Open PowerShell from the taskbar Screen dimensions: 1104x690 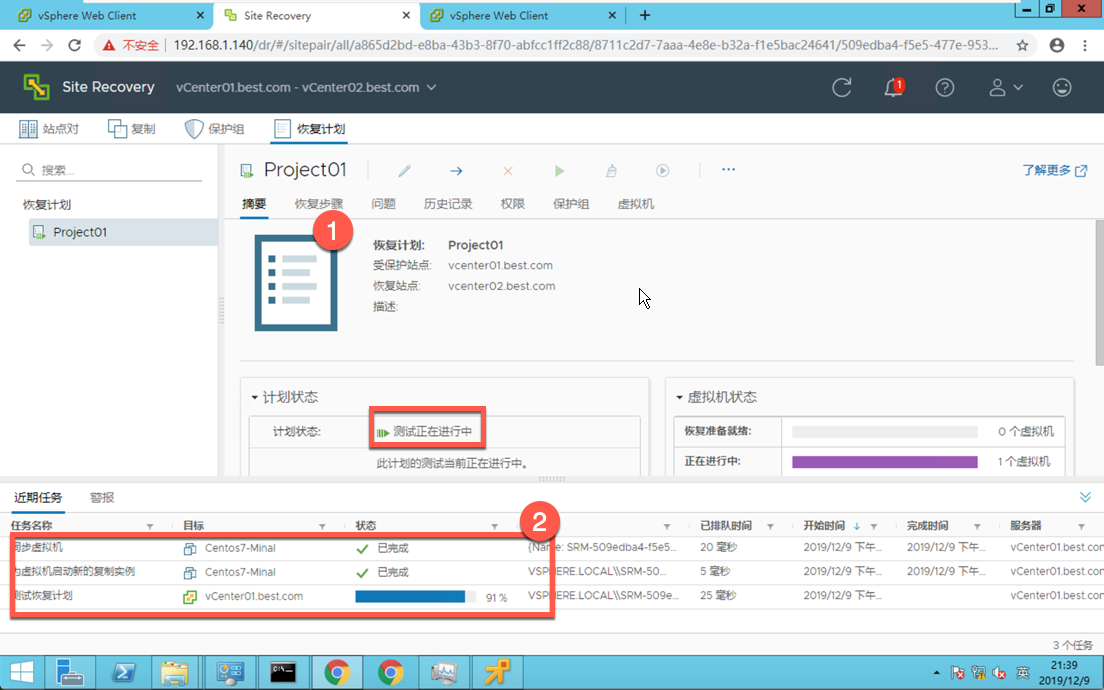(123, 672)
